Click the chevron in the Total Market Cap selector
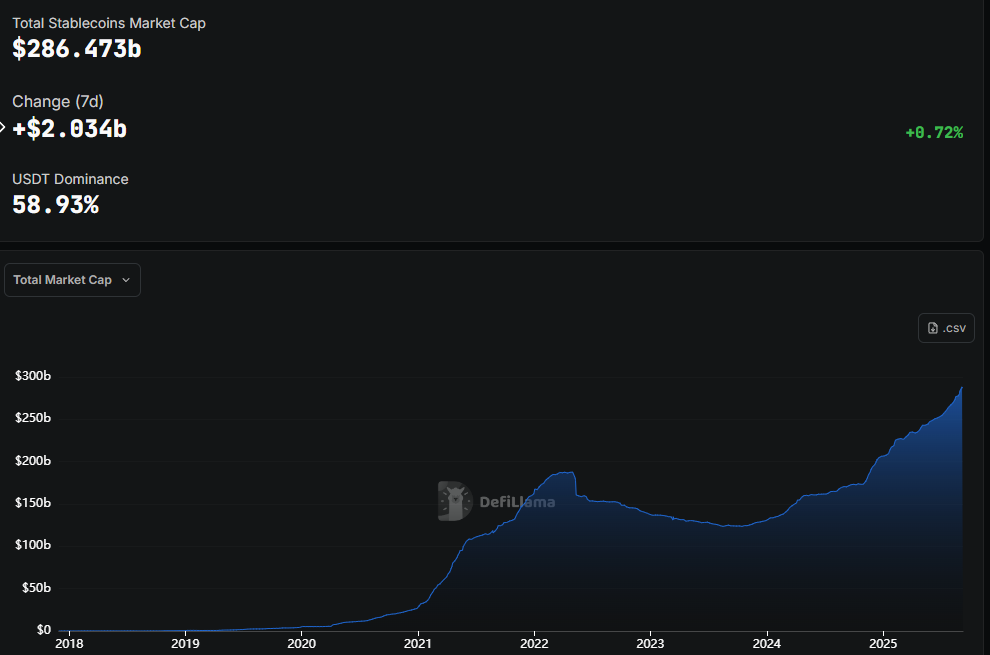This screenshot has width=990, height=655. tap(126, 280)
